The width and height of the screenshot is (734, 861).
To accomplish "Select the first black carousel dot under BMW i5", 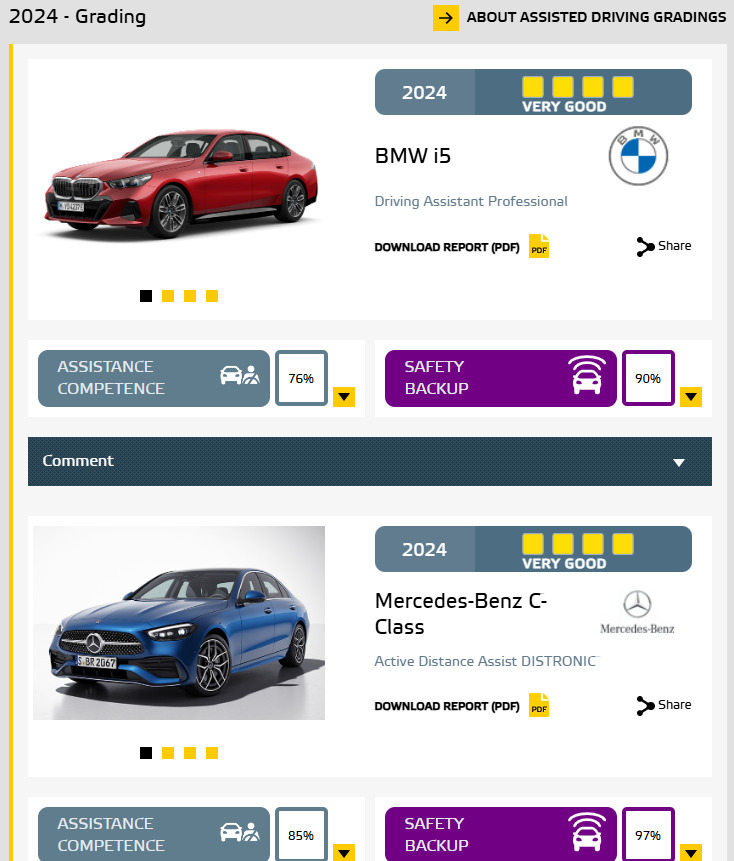I will [x=146, y=296].
